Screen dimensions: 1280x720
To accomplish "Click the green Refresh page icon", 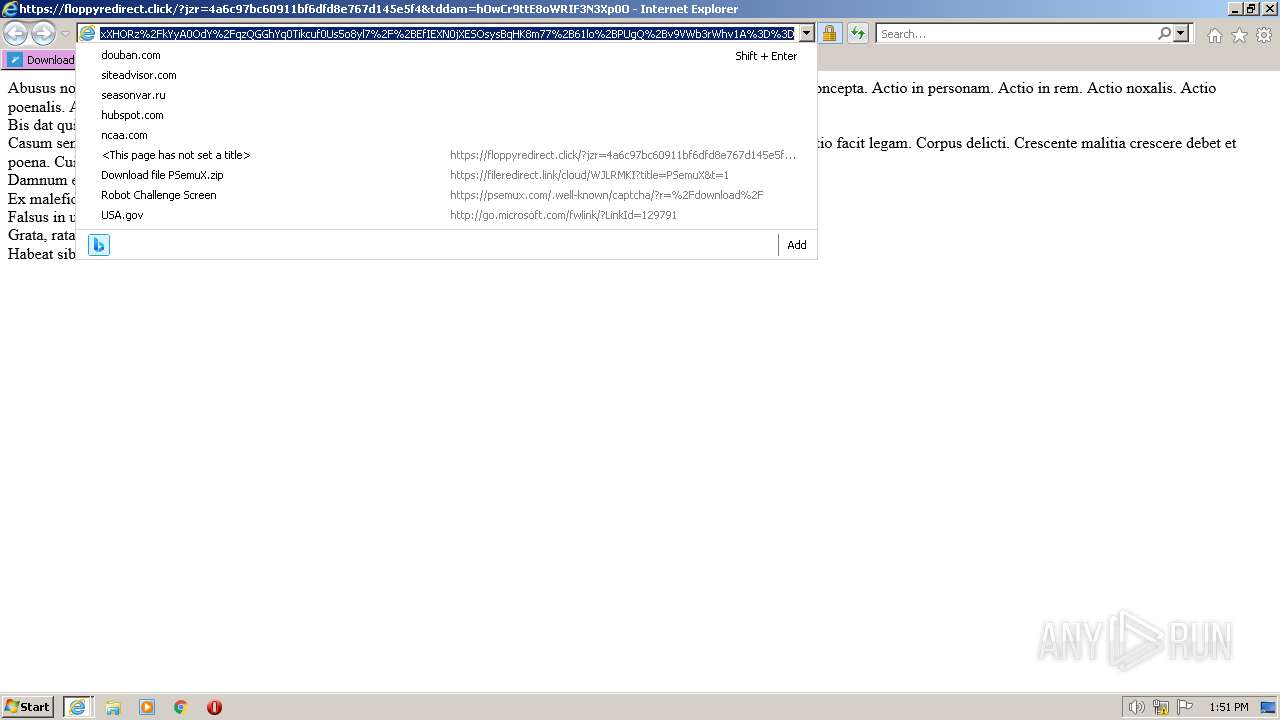I will pos(858,33).
